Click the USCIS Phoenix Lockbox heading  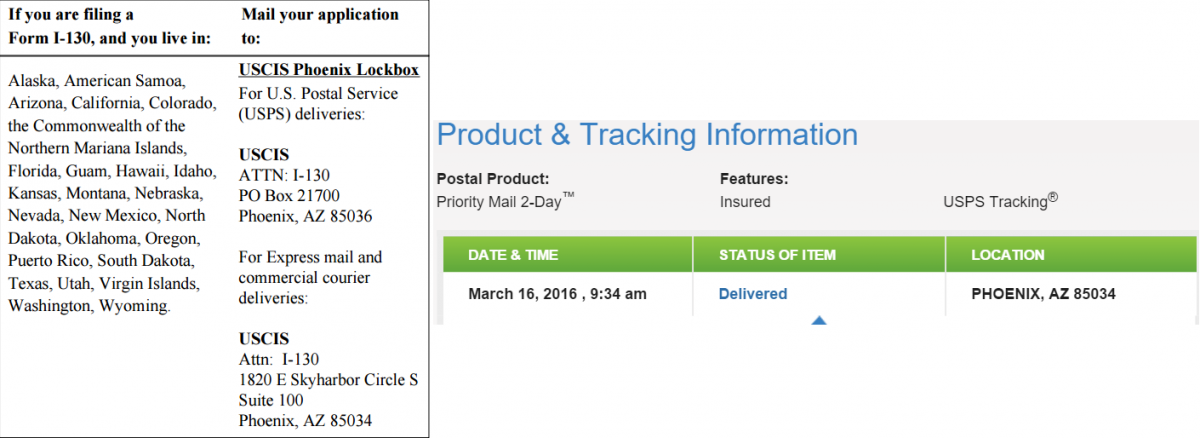[329, 70]
